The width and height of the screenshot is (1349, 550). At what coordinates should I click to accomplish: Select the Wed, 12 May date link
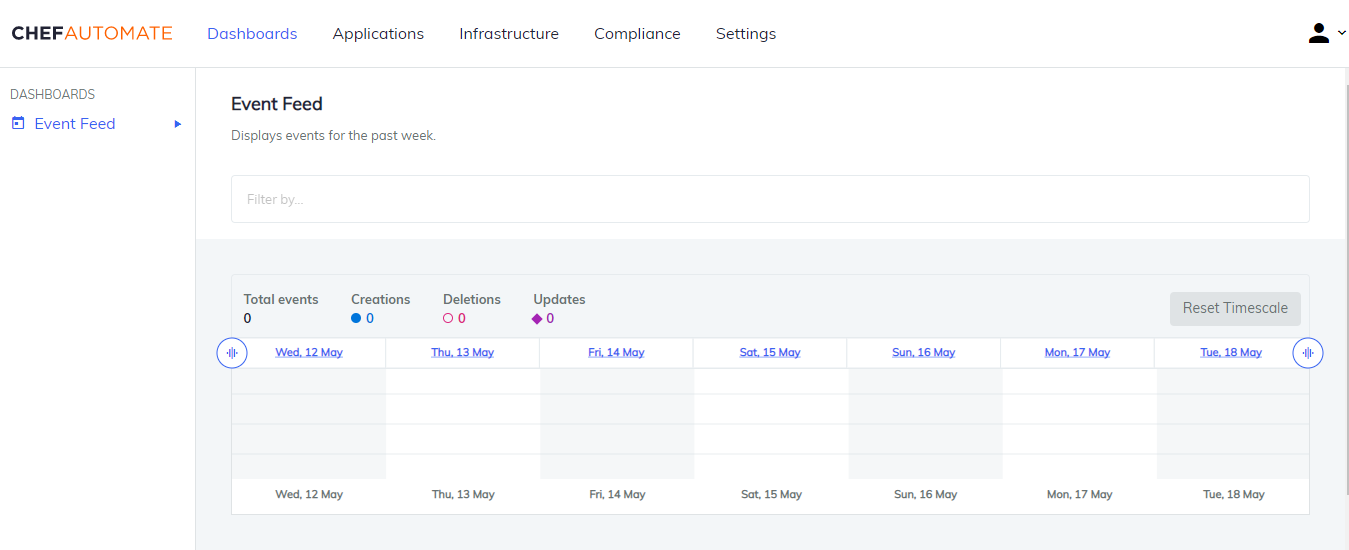(x=309, y=353)
